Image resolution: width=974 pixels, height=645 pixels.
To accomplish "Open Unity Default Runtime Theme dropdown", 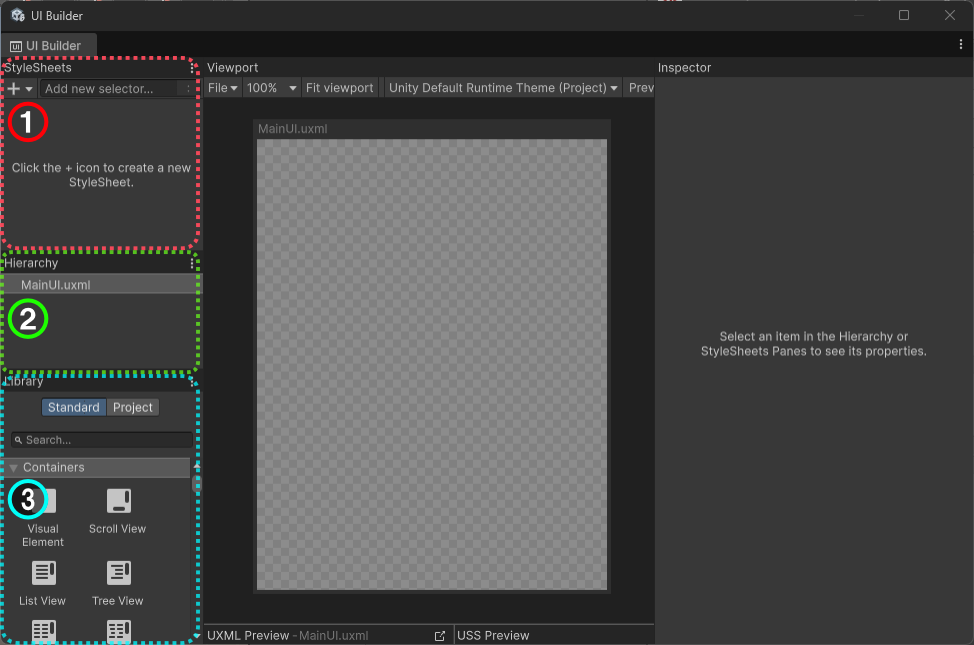I will coord(503,88).
